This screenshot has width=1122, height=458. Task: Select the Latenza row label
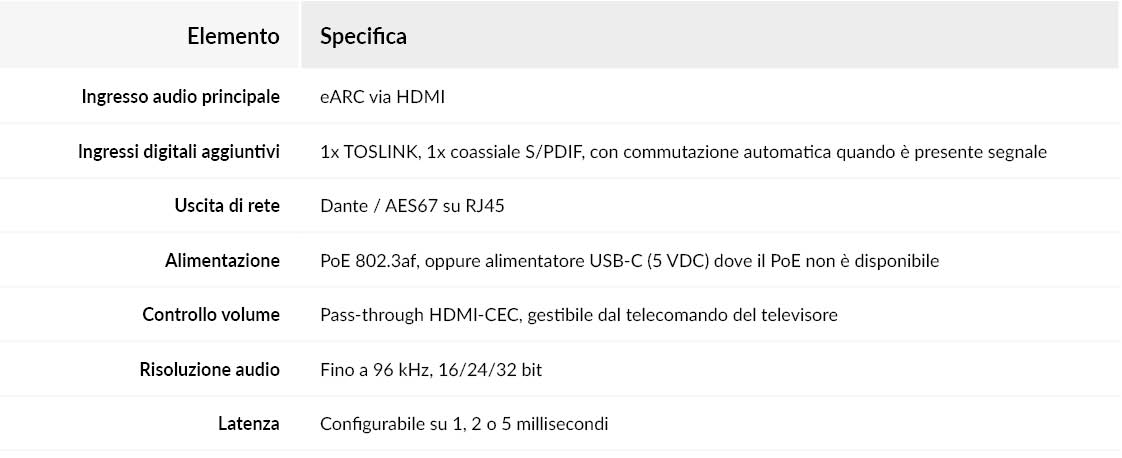(249, 424)
